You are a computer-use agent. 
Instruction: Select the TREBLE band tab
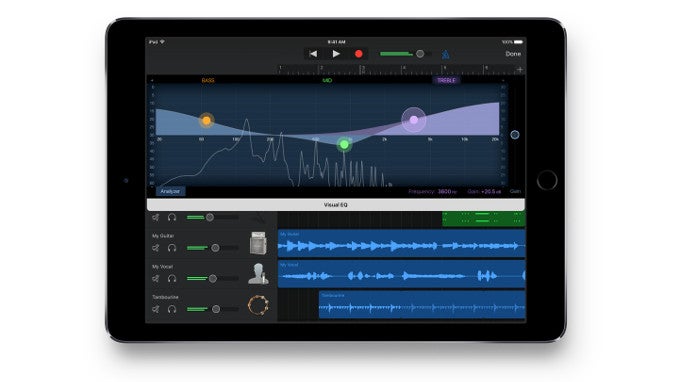pos(446,81)
